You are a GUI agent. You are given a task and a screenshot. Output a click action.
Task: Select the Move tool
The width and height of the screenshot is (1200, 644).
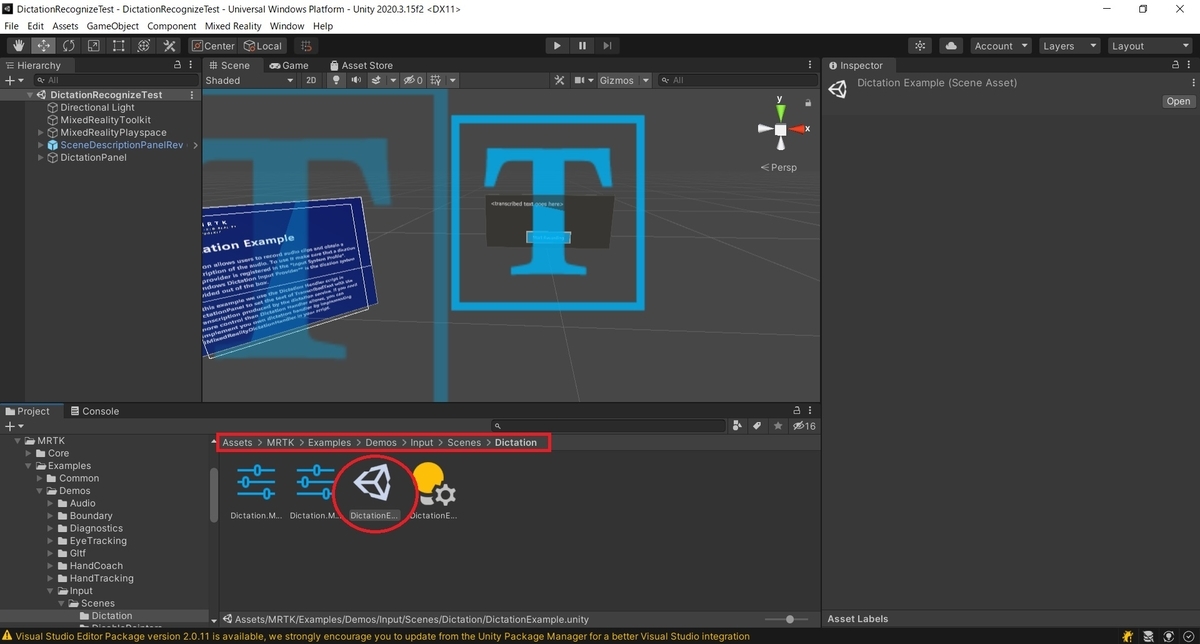pyautogui.click(x=44, y=46)
